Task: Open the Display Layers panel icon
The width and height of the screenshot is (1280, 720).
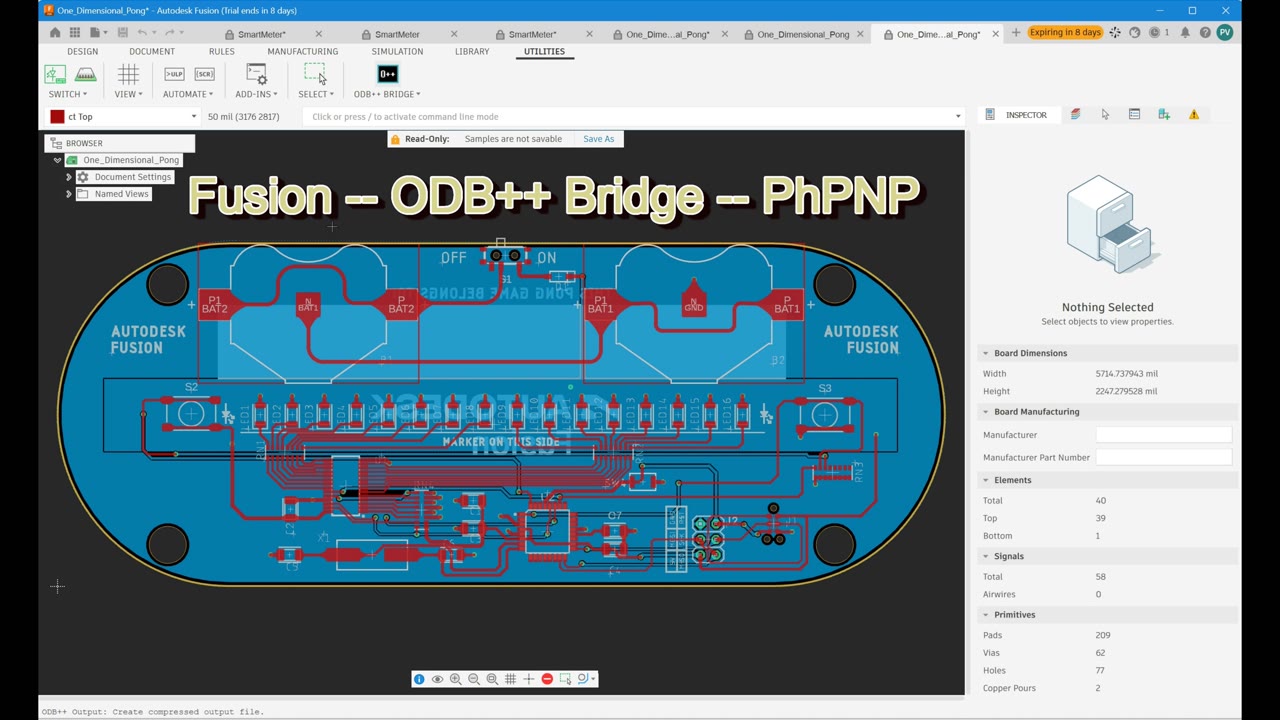Action: tap(1075, 115)
